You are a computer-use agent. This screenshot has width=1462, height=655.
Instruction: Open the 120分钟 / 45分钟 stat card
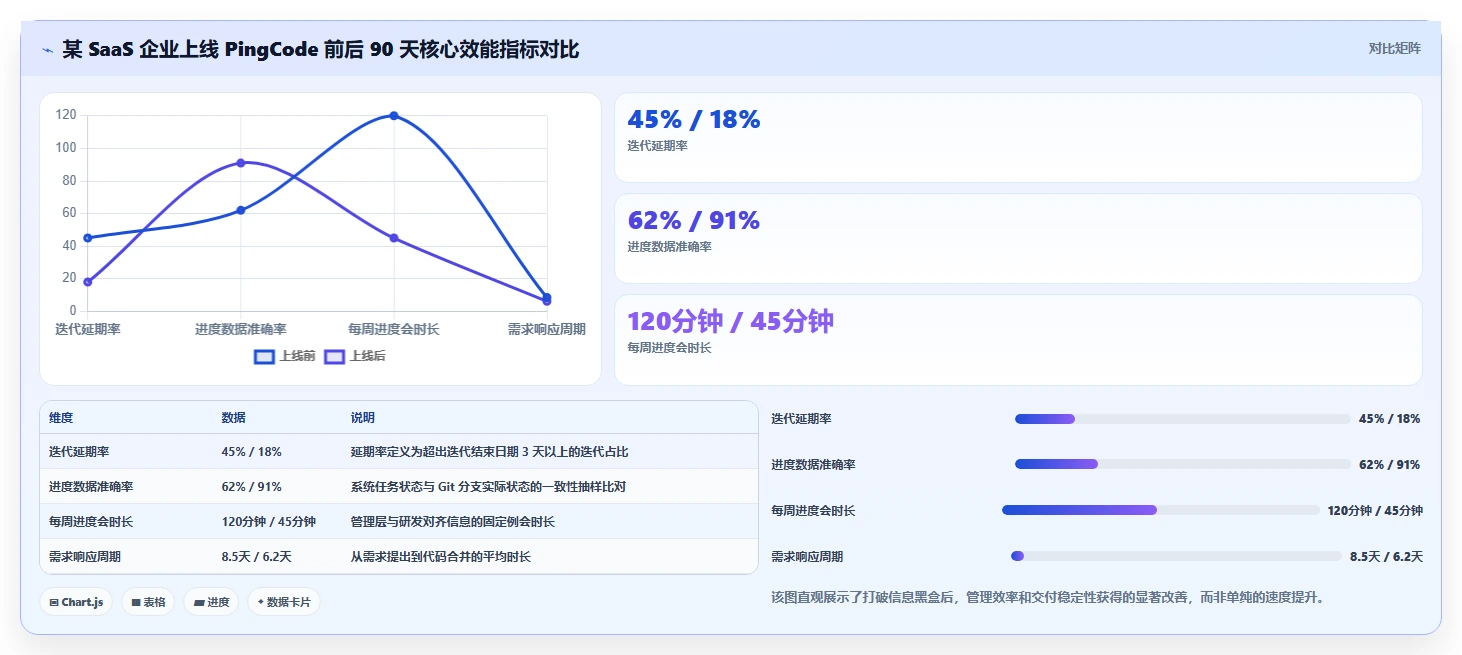(1018, 340)
